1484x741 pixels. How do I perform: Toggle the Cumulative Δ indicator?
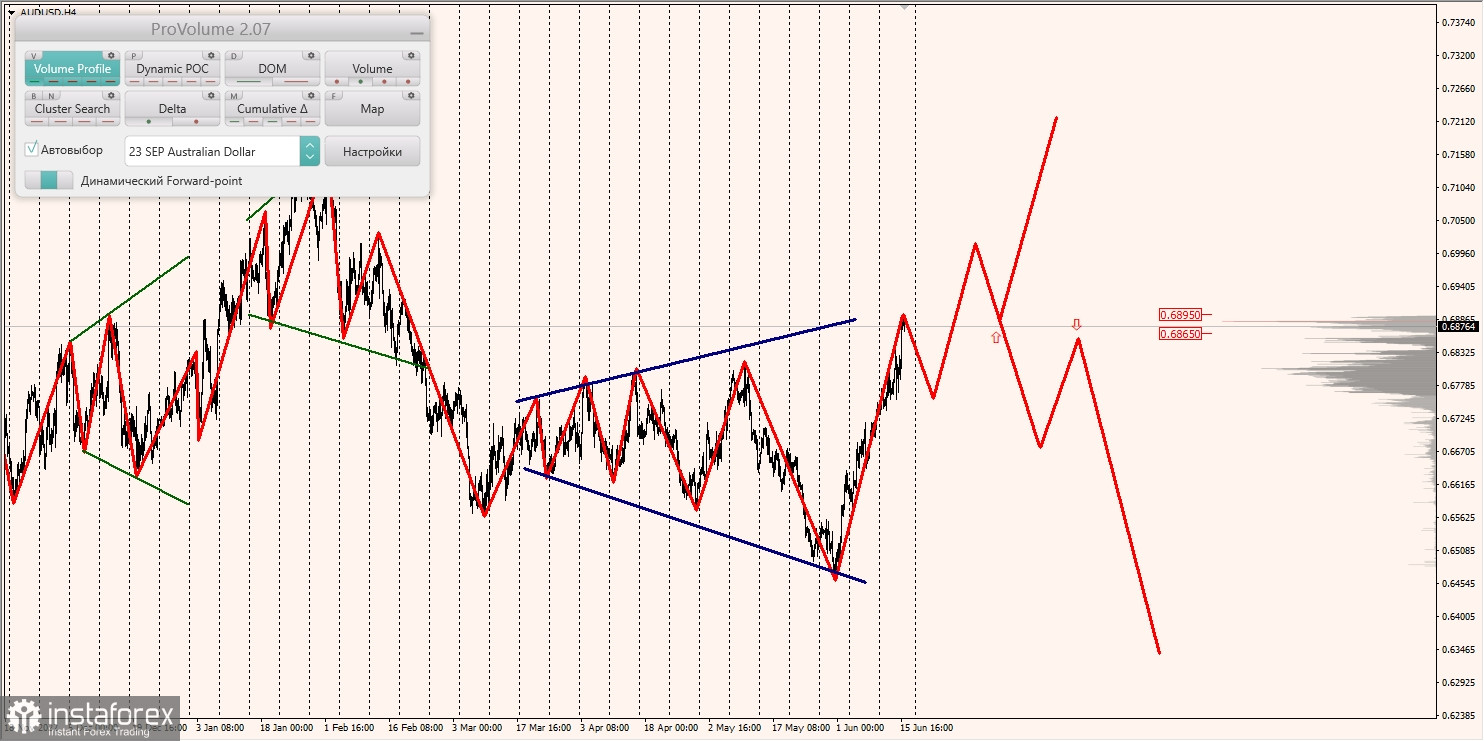[x=272, y=108]
